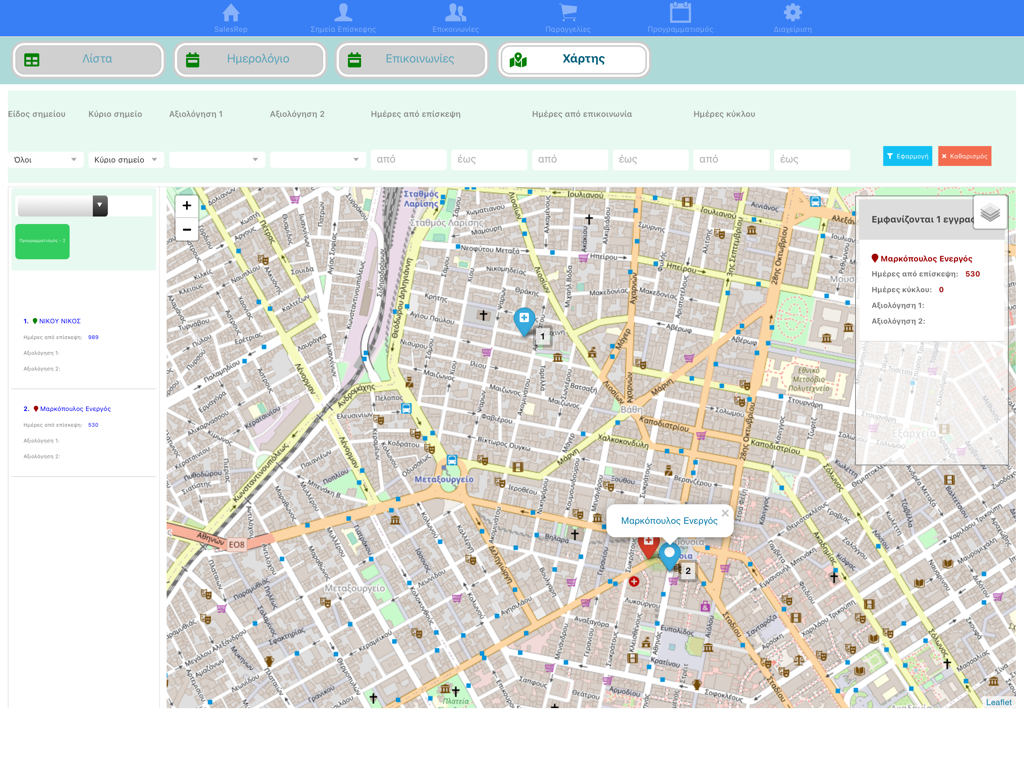Click the map layers stack icon
The height and width of the screenshot is (768, 1024).
coord(990,212)
